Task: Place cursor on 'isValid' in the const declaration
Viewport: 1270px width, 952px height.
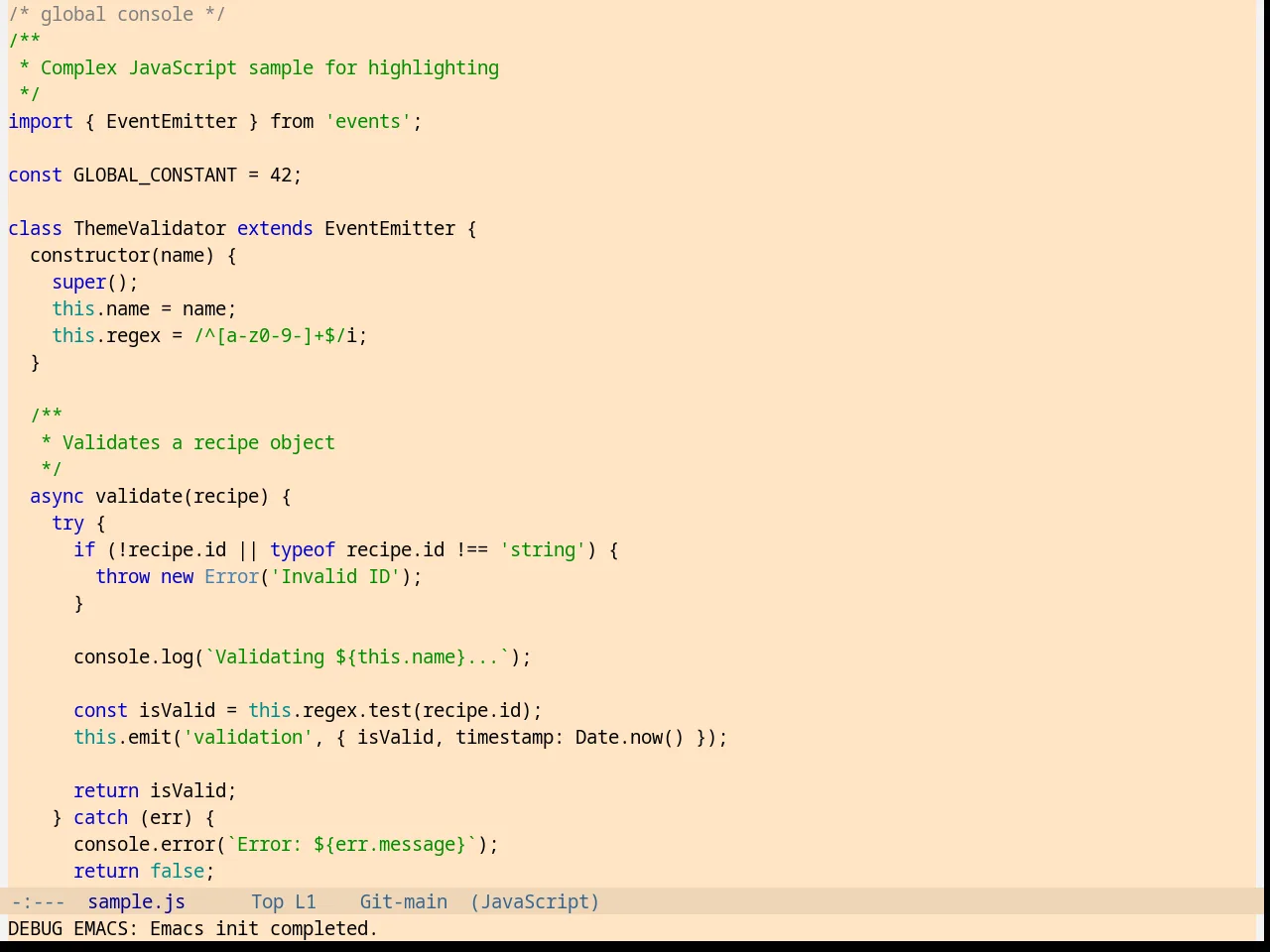Action: 177,710
